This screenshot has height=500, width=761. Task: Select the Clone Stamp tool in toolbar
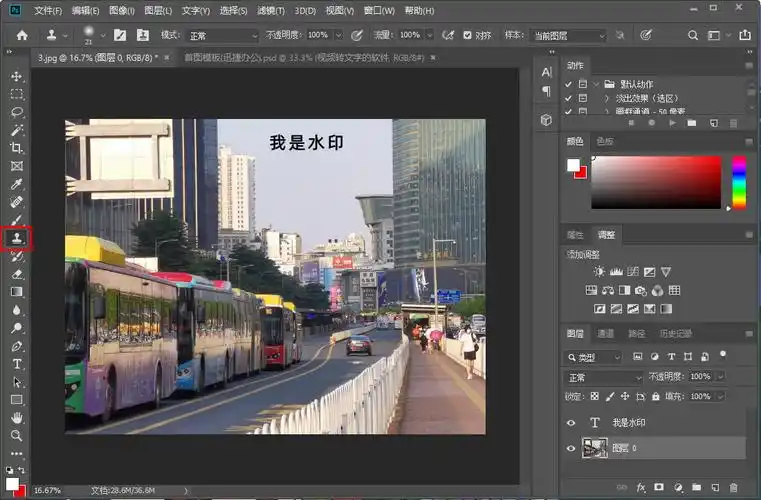[16, 238]
